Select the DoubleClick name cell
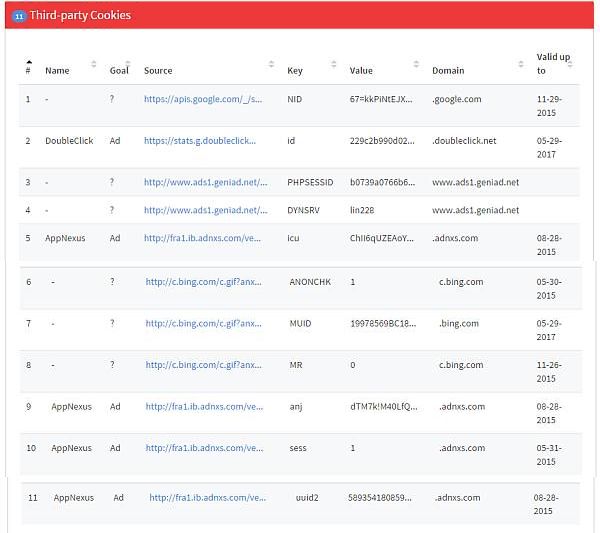The width and height of the screenshot is (600, 533). pos(69,141)
